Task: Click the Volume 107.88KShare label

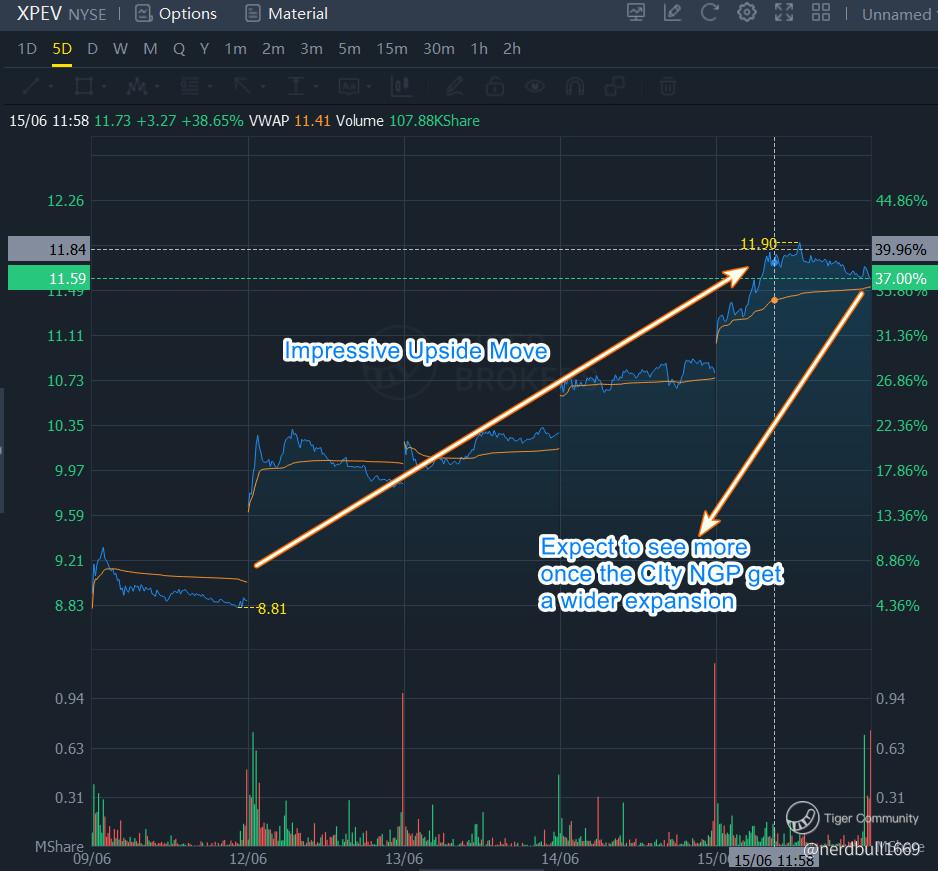Action: [x=408, y=121]
